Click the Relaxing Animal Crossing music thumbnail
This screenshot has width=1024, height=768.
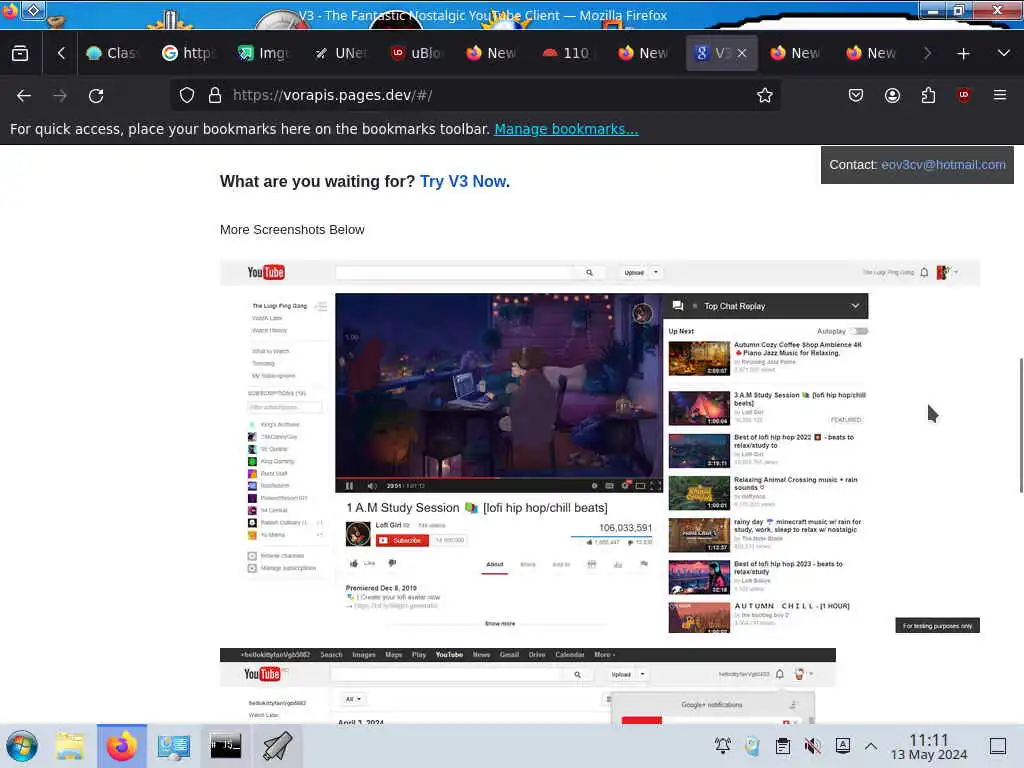[699, 493]
